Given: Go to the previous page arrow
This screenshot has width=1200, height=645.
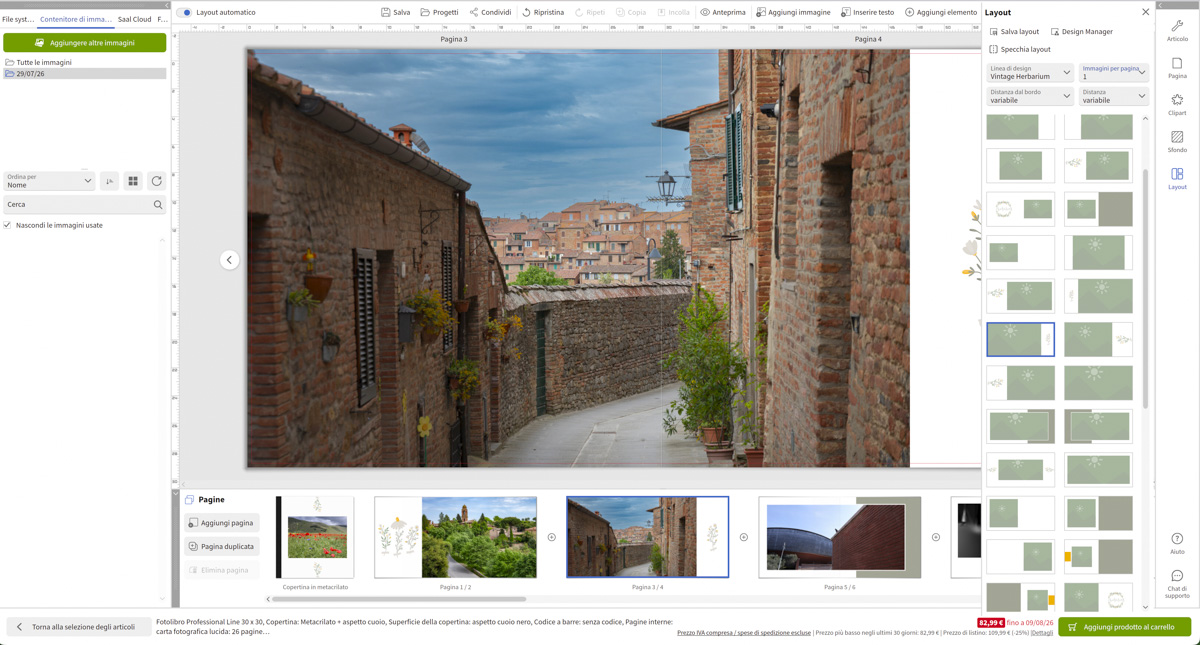Looking at the screenshot, I should point(229,260).
